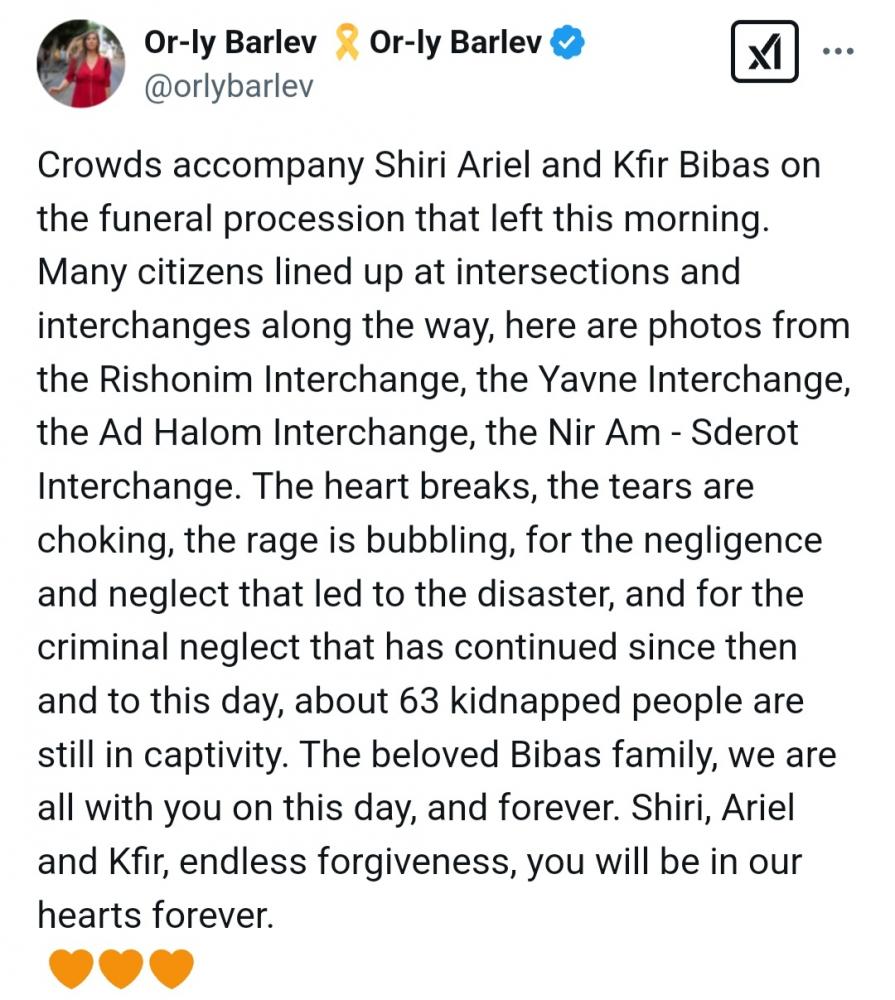The width and height of the screenshot is (895, 1000).
Task: Open the @orlybarlev handle link
Action: [x=229, y=86]
